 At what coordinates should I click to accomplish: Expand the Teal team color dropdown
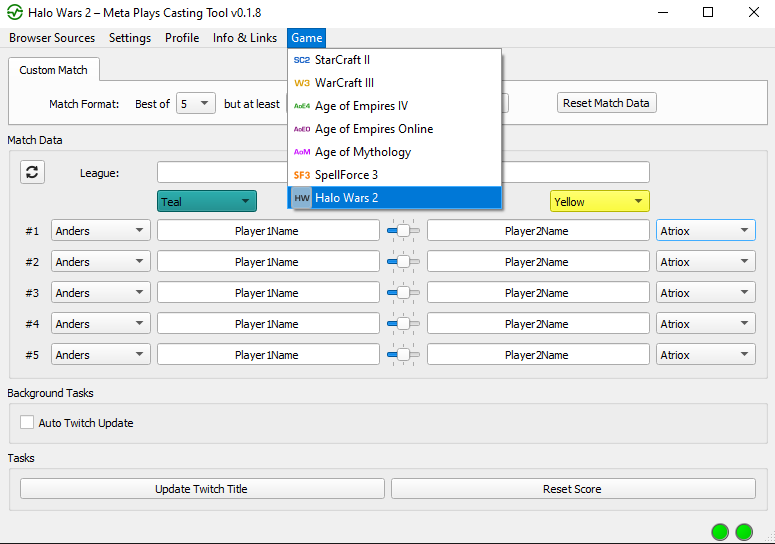(207, 201)
